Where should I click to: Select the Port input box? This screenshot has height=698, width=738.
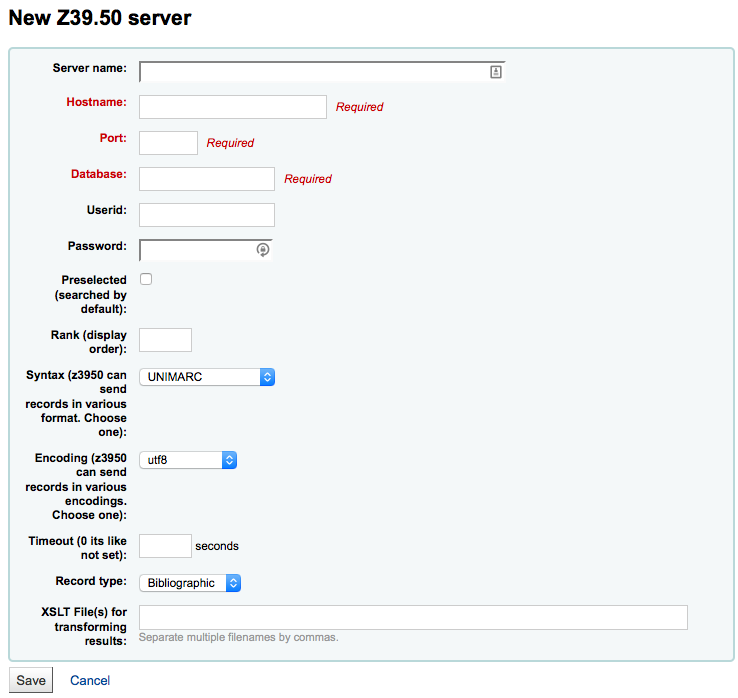[x=168, y=143]
